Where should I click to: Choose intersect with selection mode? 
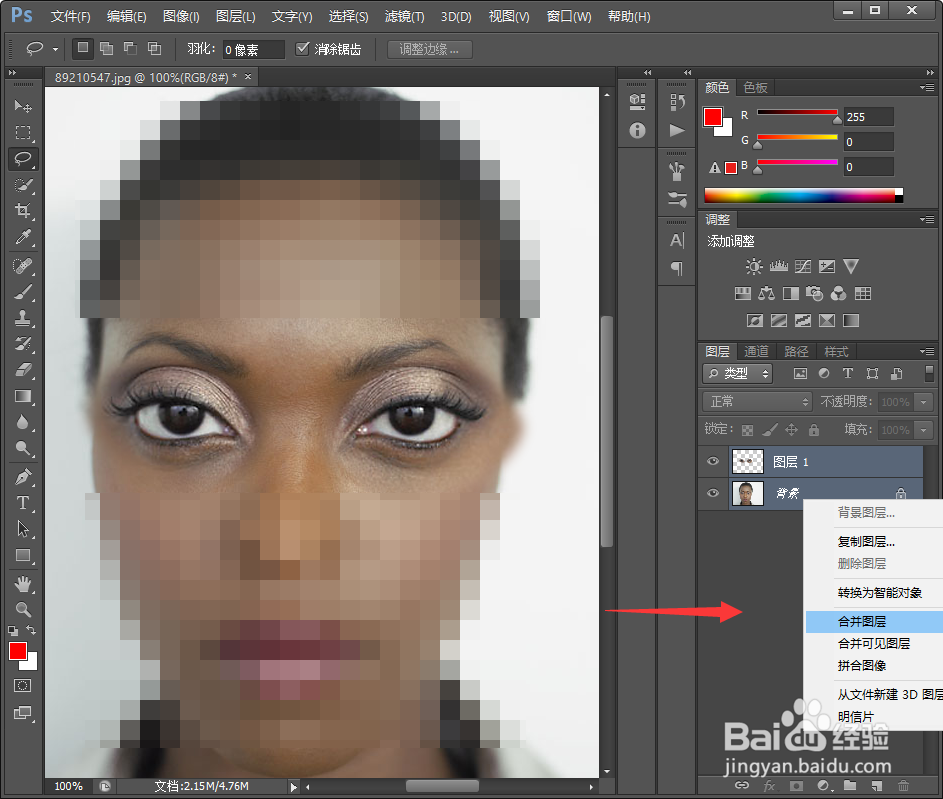point(155,49)
